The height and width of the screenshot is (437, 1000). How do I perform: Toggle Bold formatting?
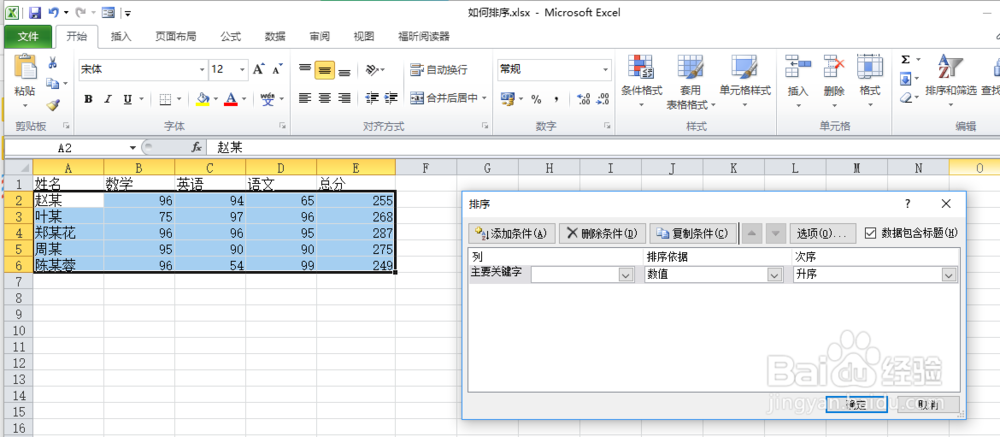(89, 99)
